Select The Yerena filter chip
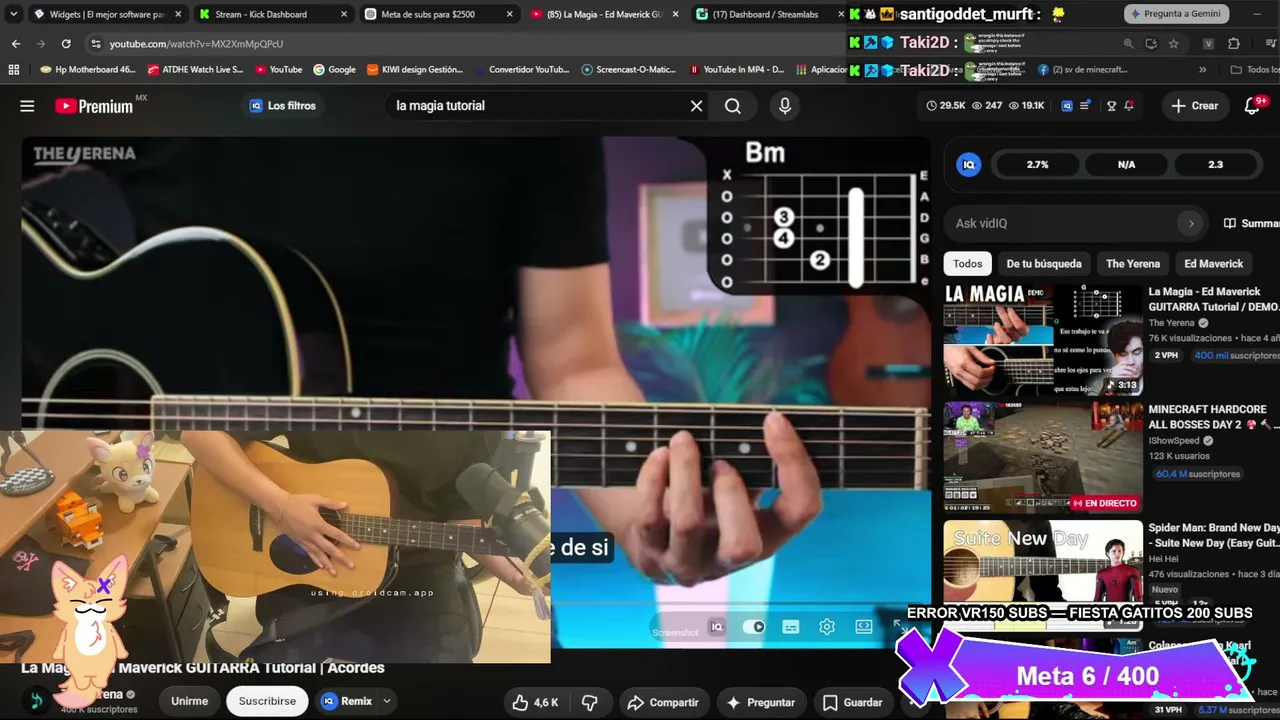Viewport: 1280px width, 720px height. point(1133,264)
